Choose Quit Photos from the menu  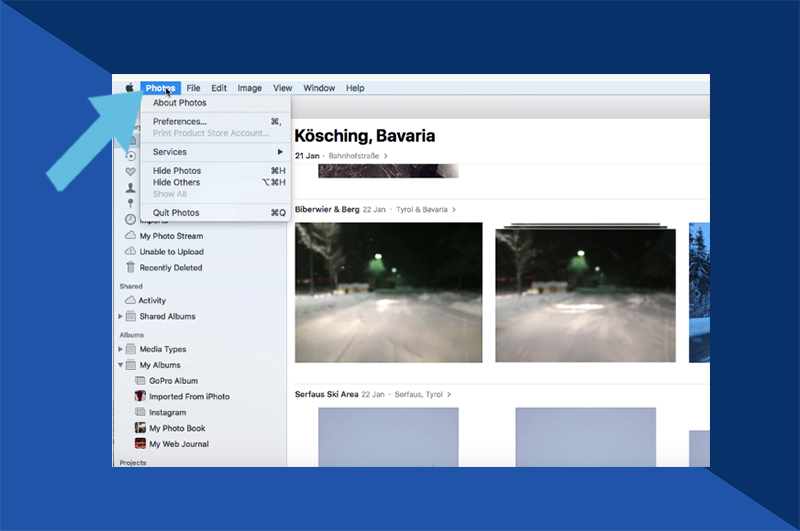(x=216, y=213)
